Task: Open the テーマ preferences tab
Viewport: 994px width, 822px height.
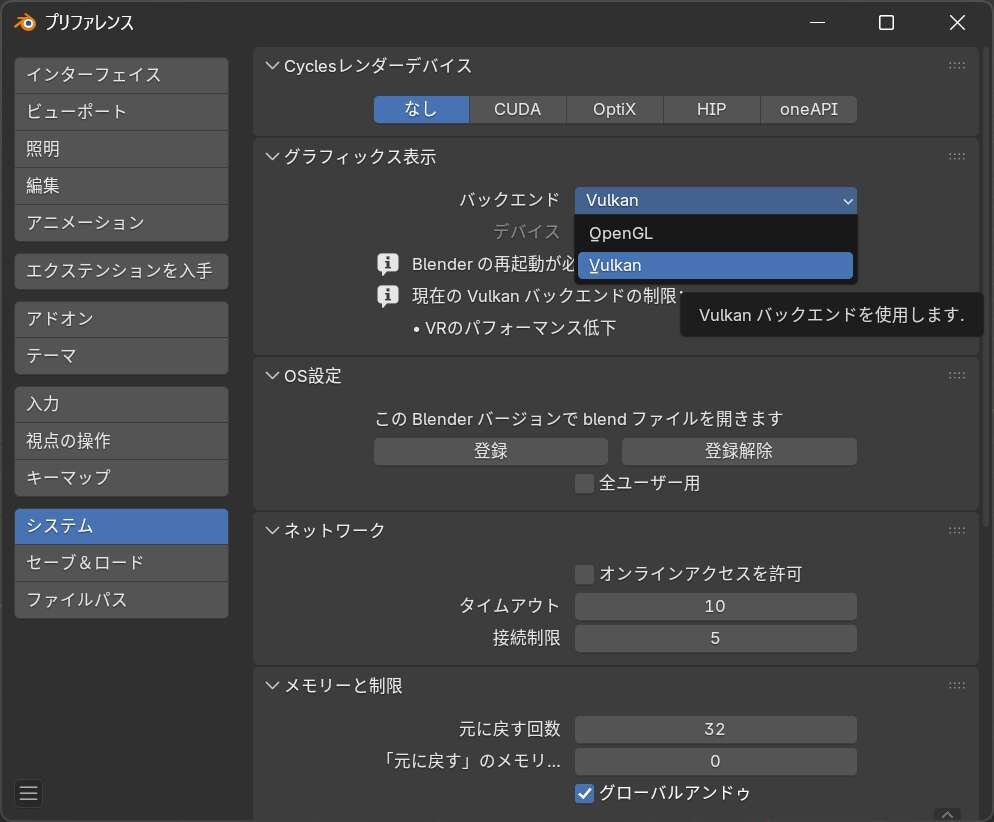Action: click(x=121, y=356)
